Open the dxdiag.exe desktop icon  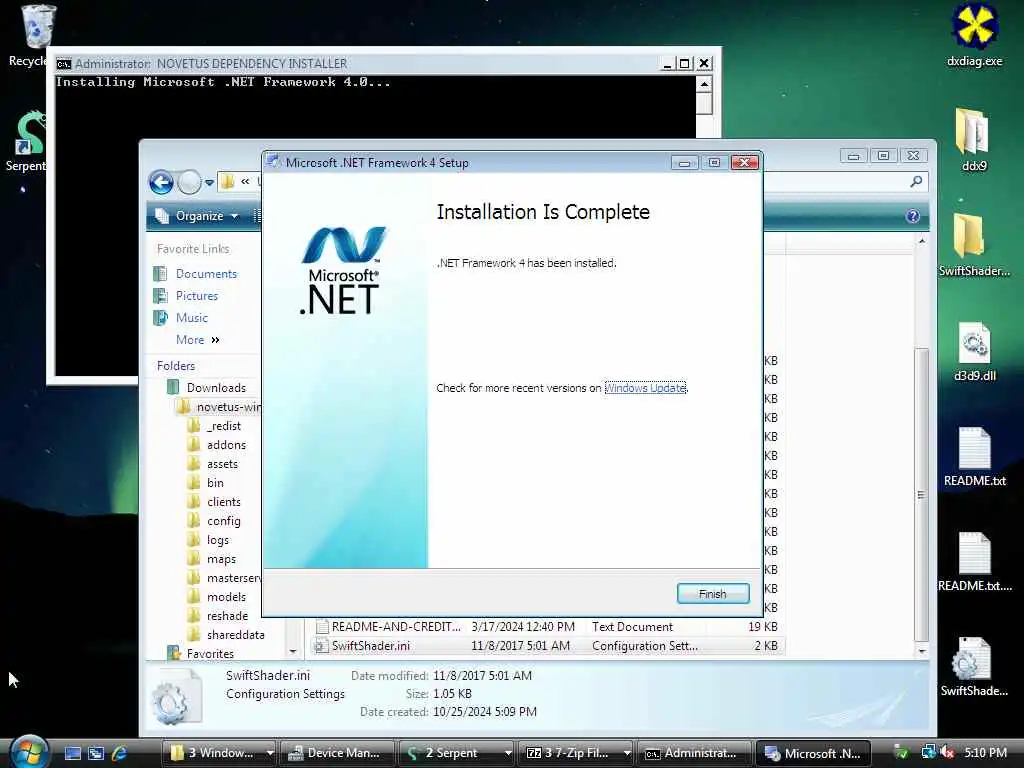(x=974, y=34)
